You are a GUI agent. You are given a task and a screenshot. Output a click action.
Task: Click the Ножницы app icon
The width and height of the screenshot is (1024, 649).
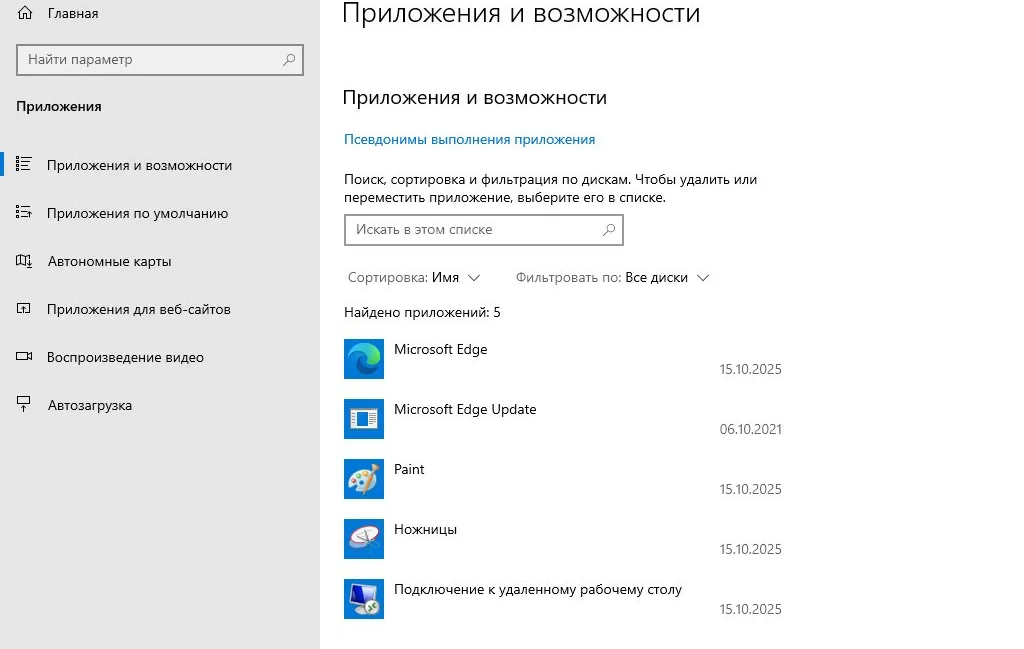click(364, 539)
